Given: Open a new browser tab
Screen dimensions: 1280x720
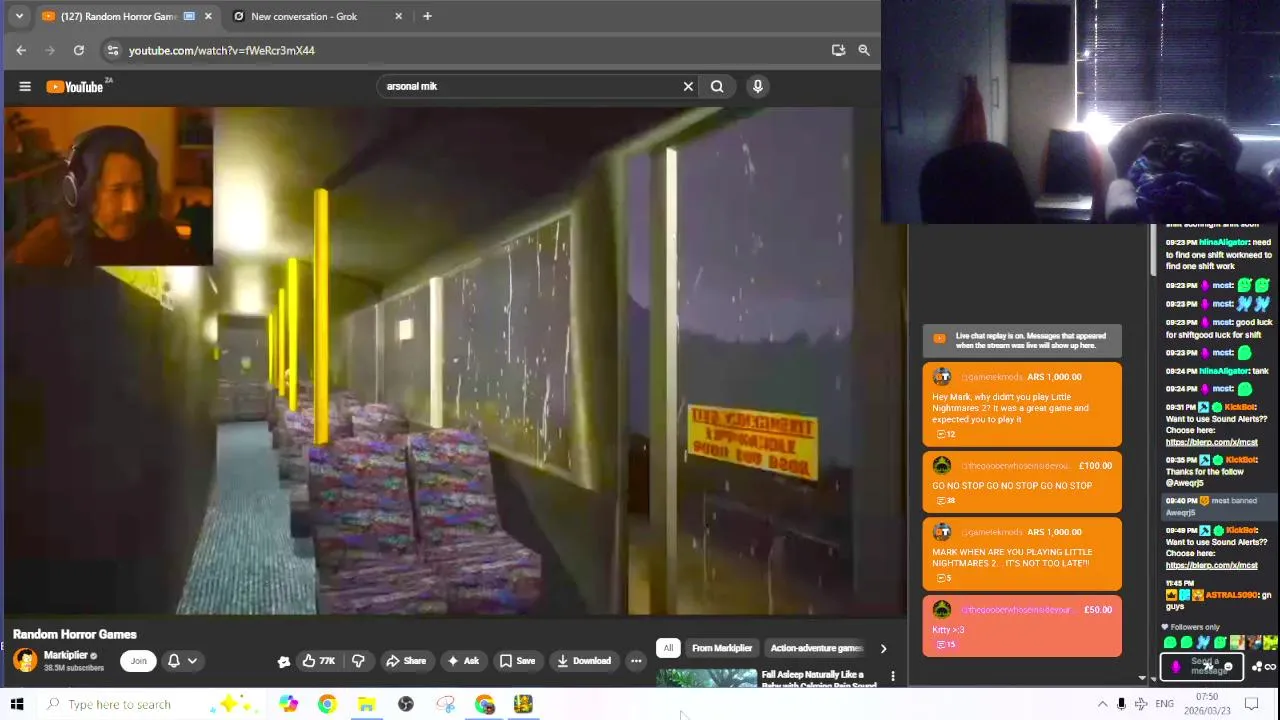Looking at the screenshot, I should (x=427, y=16).
